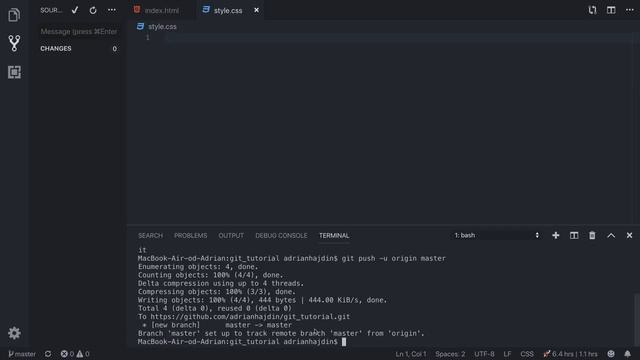Click the changes count badge 0

click(115, 49)
